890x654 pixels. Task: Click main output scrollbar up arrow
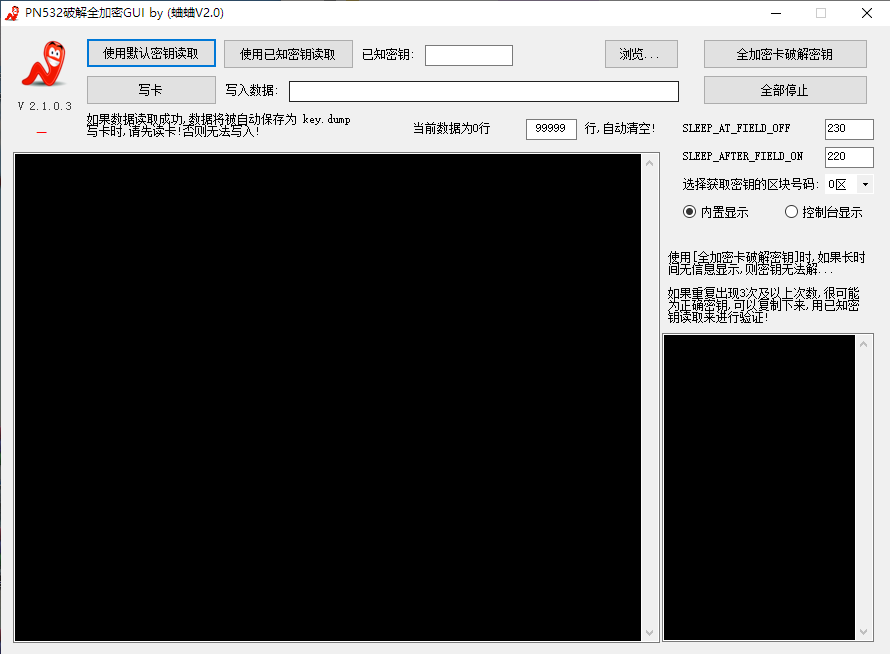click(x=649, y=164)
